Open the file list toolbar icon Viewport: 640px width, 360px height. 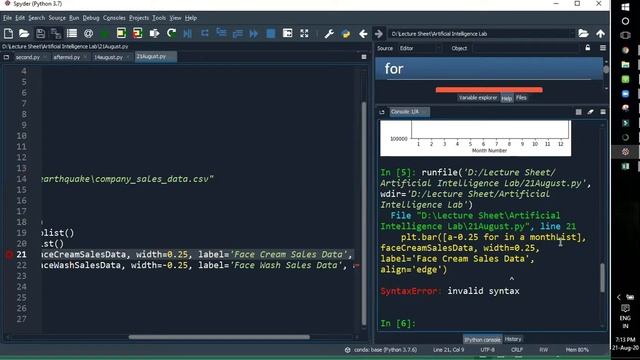pyautogui.click(x=72, y=33)
